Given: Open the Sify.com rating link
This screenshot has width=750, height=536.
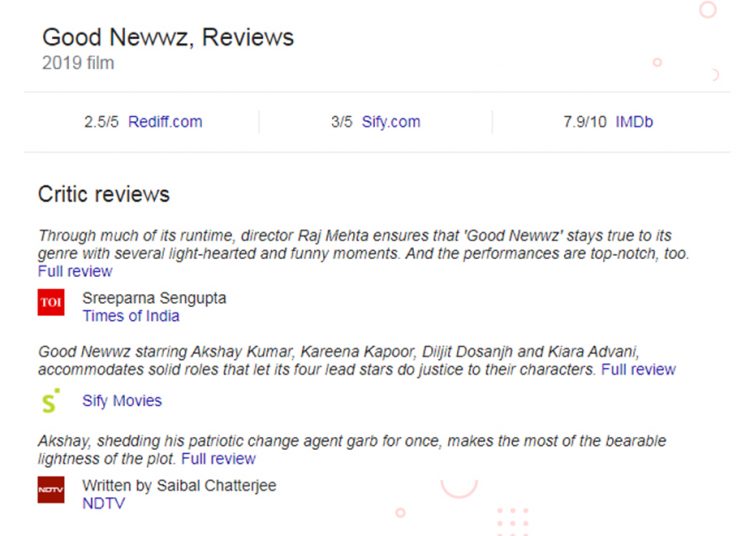Looking at the screenshot, I should (x=389, y=122).
